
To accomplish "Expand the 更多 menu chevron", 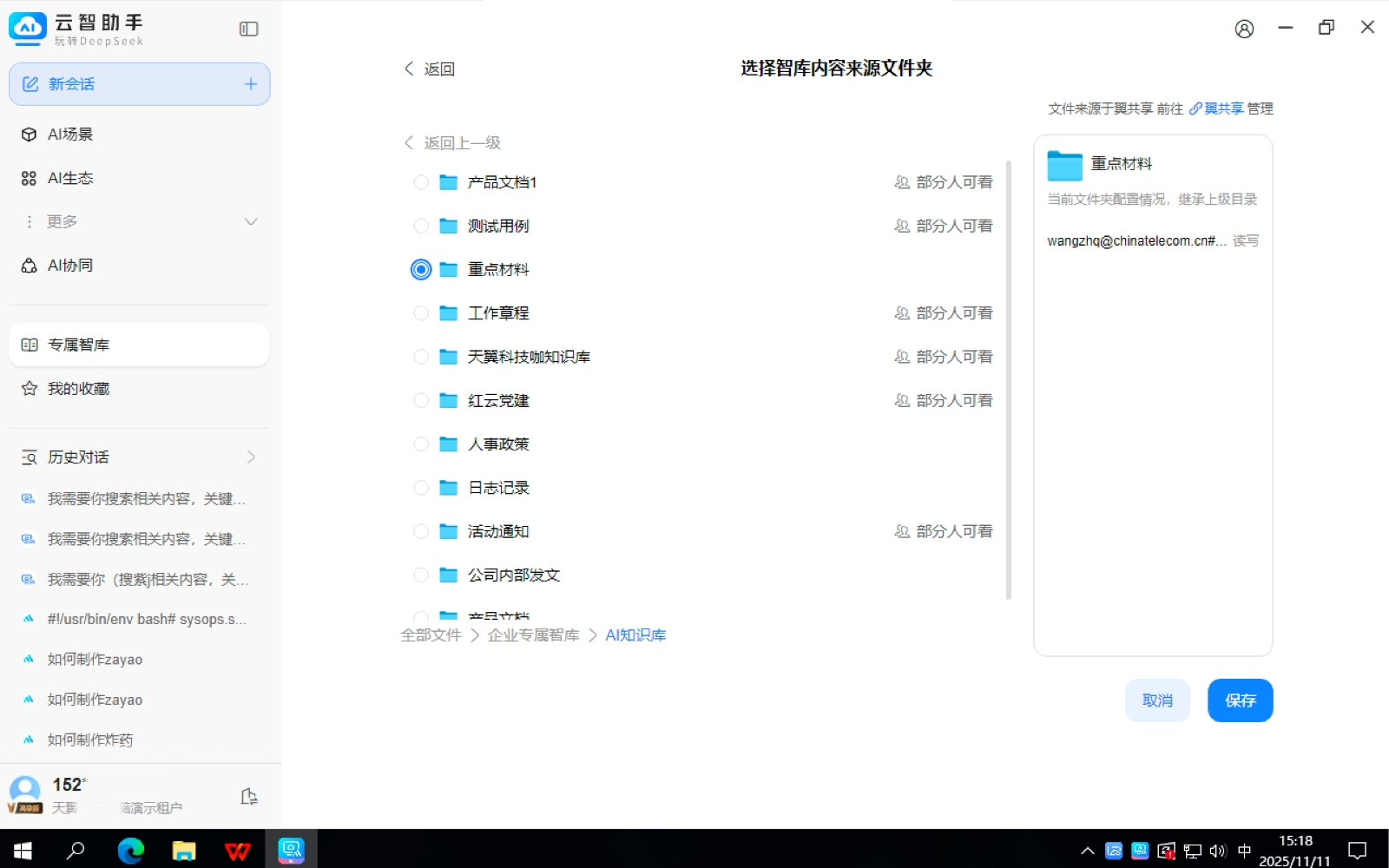I will [x=251, y=221].
